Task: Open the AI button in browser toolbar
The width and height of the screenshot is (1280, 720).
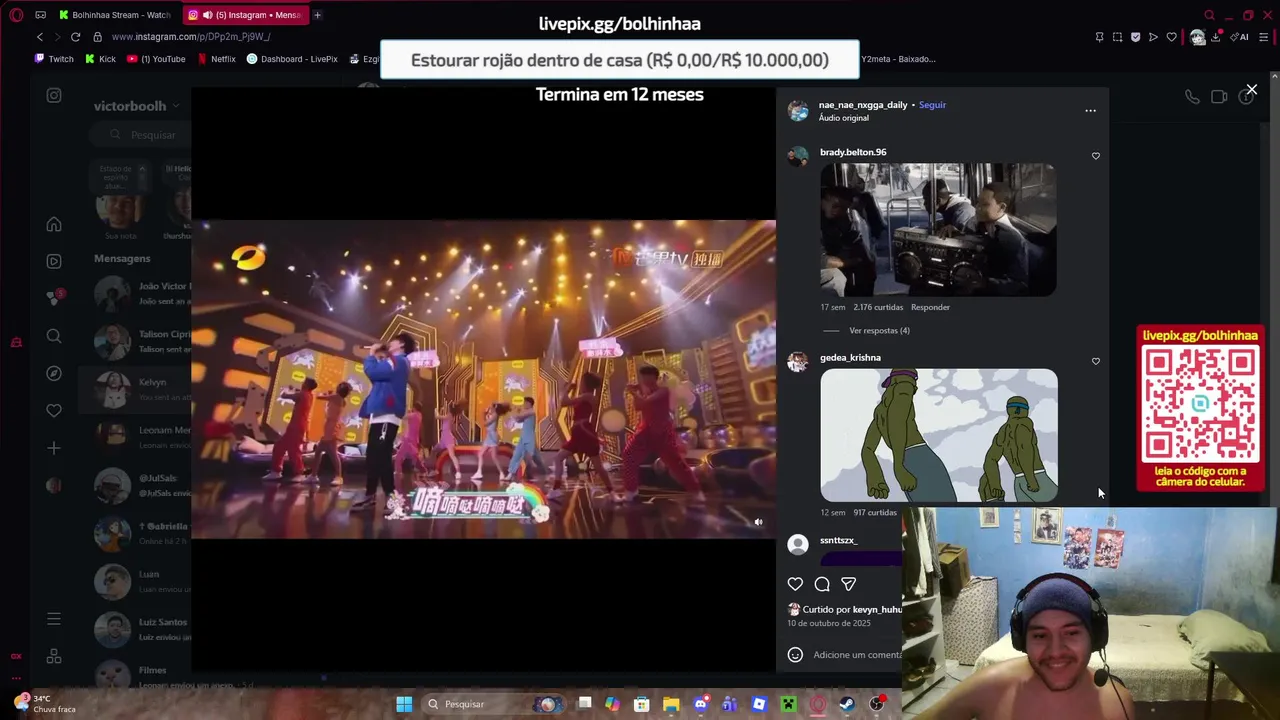Action: pyautogui.click(x=1240, y=37)
